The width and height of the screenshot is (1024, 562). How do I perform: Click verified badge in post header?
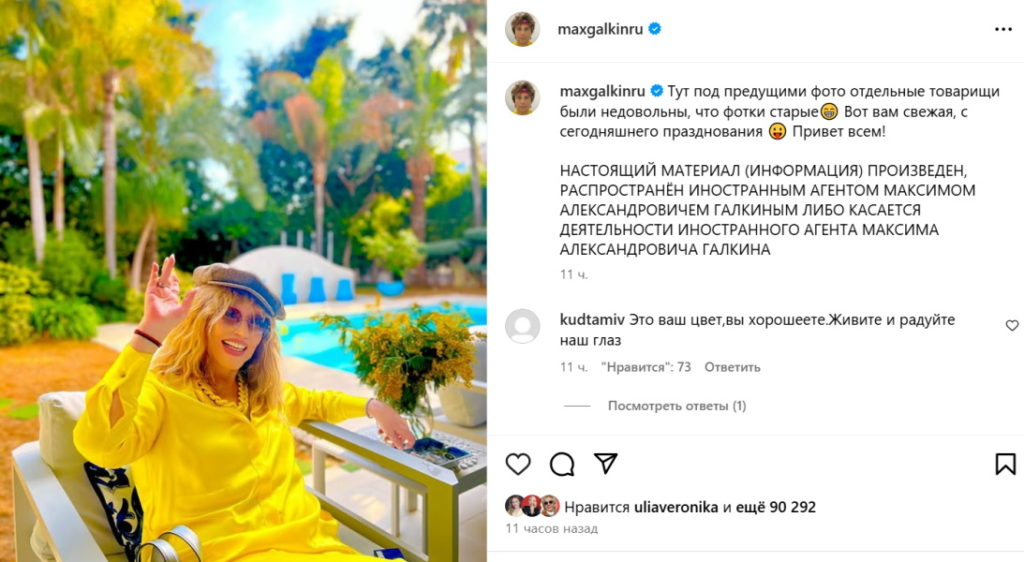pyautogui.click(x=655, y=29)
